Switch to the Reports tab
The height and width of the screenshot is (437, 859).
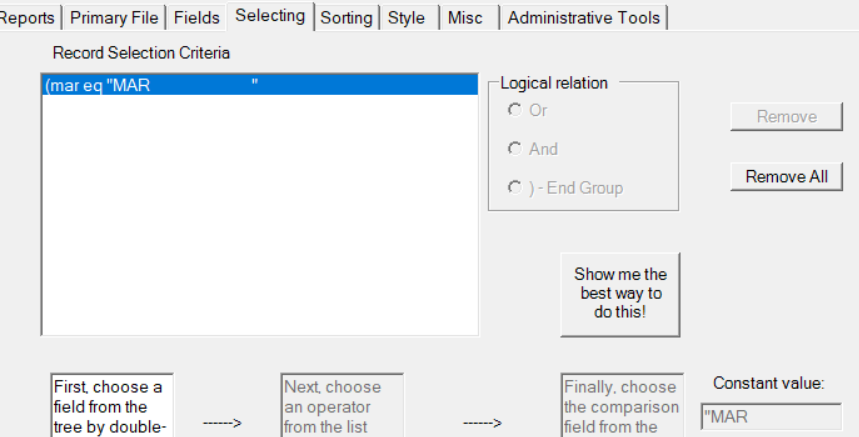tap(28, 18)
